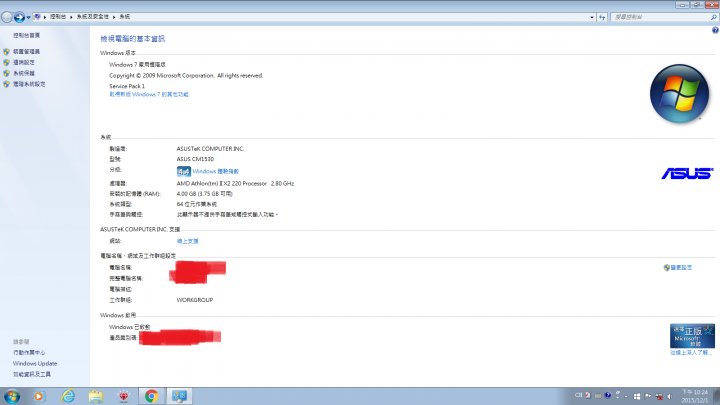Click the CH input language indicator
The image size is (720, 405).
(x=579, y=395)
